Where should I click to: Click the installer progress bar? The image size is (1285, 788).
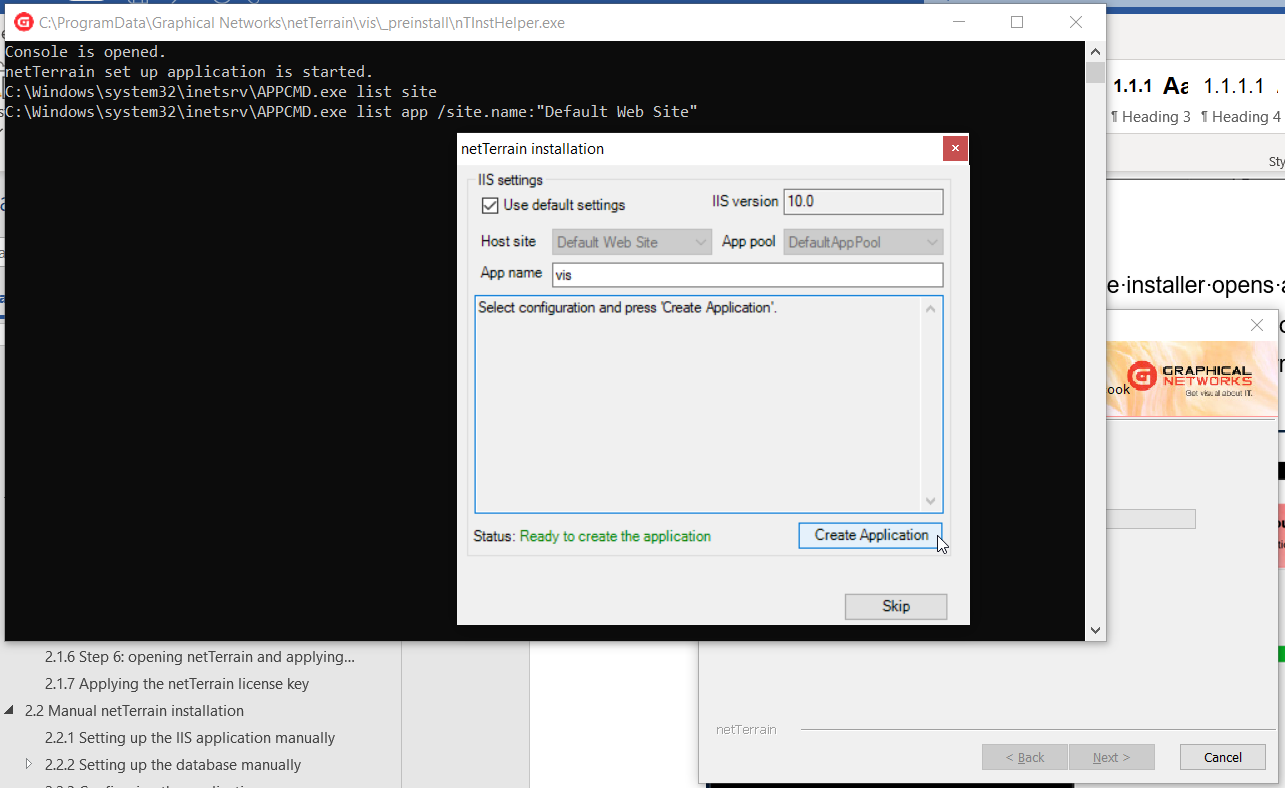pyautogui.click(x=1150, y=519)
